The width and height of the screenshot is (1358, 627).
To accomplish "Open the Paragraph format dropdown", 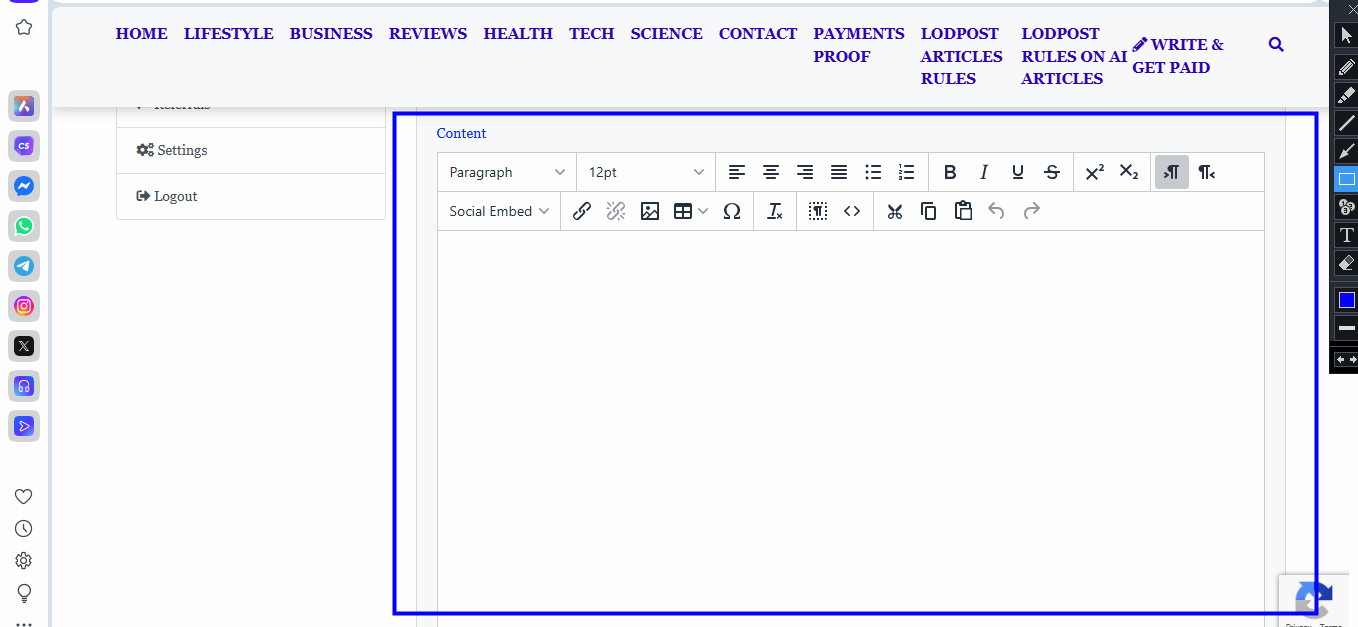I will click(x=507, y=172).
